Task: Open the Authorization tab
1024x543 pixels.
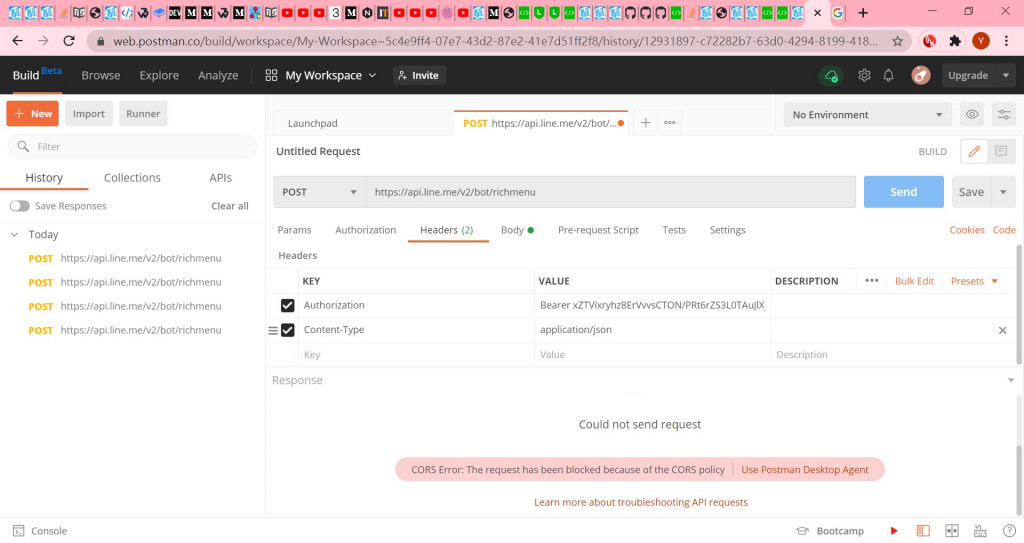Action: click(365, 230)
